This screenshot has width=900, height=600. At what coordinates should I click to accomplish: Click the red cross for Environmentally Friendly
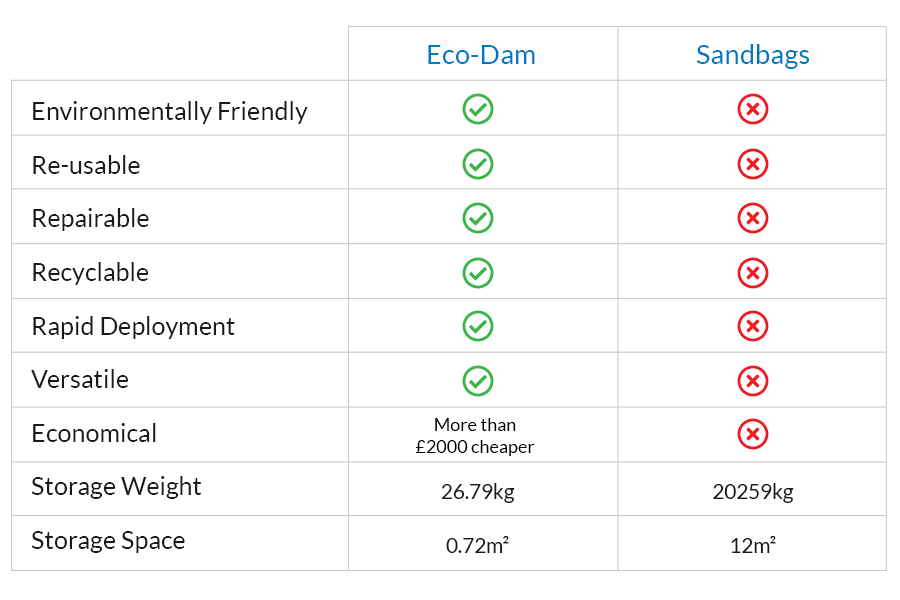coord(752,109)
